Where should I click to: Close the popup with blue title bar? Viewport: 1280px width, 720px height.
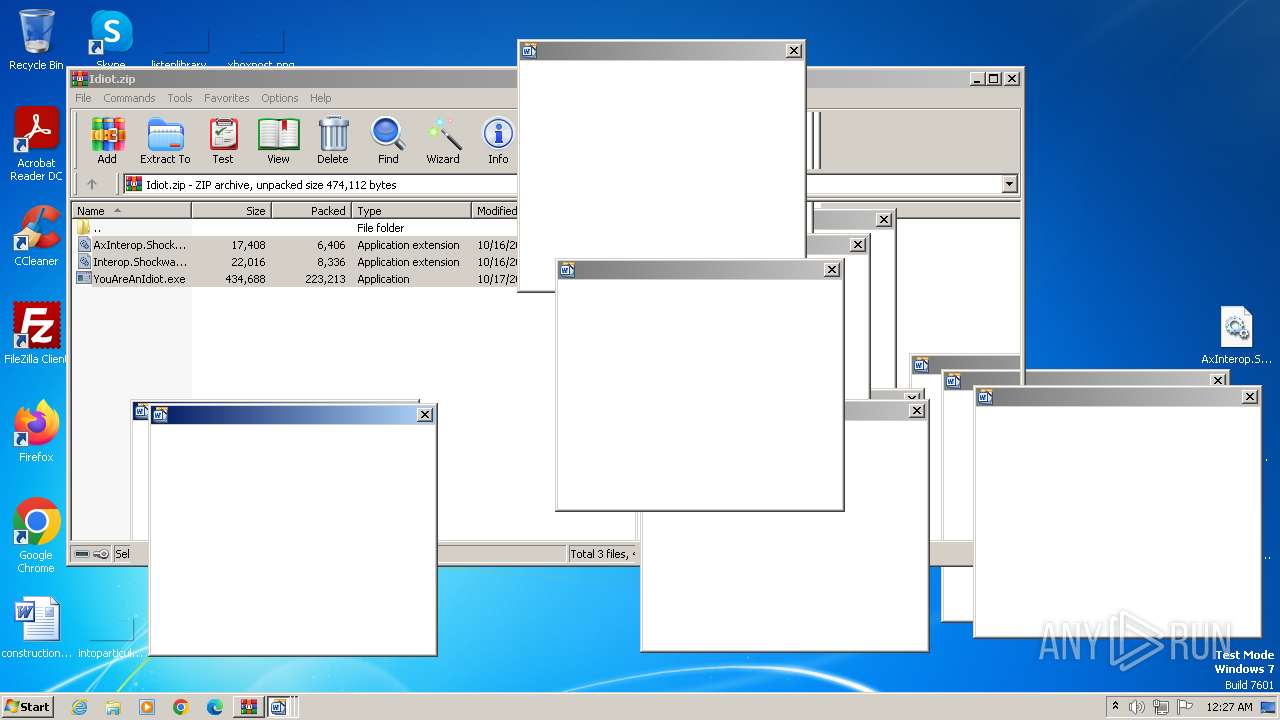pos(425,415)
